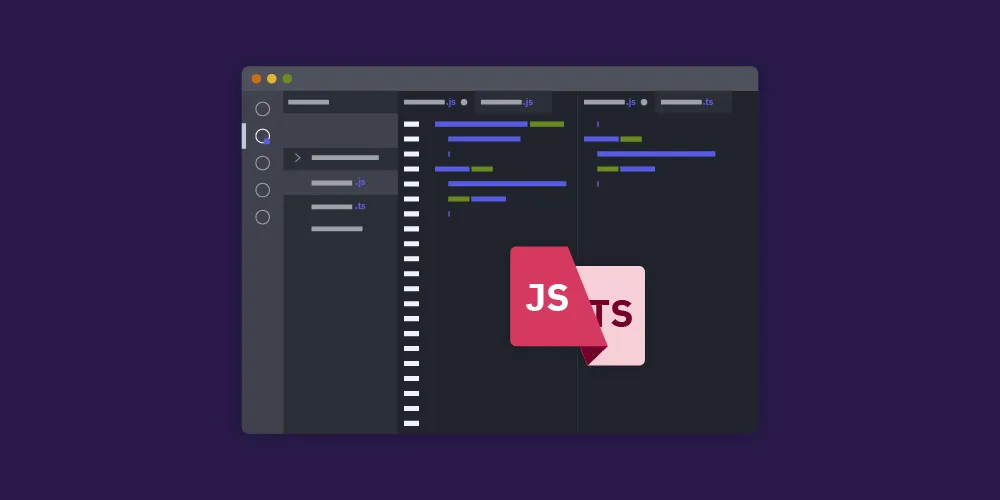The image size is (1000, 500).
Task: Select the .js tab in right editor group
Action: tap(609, 102)
